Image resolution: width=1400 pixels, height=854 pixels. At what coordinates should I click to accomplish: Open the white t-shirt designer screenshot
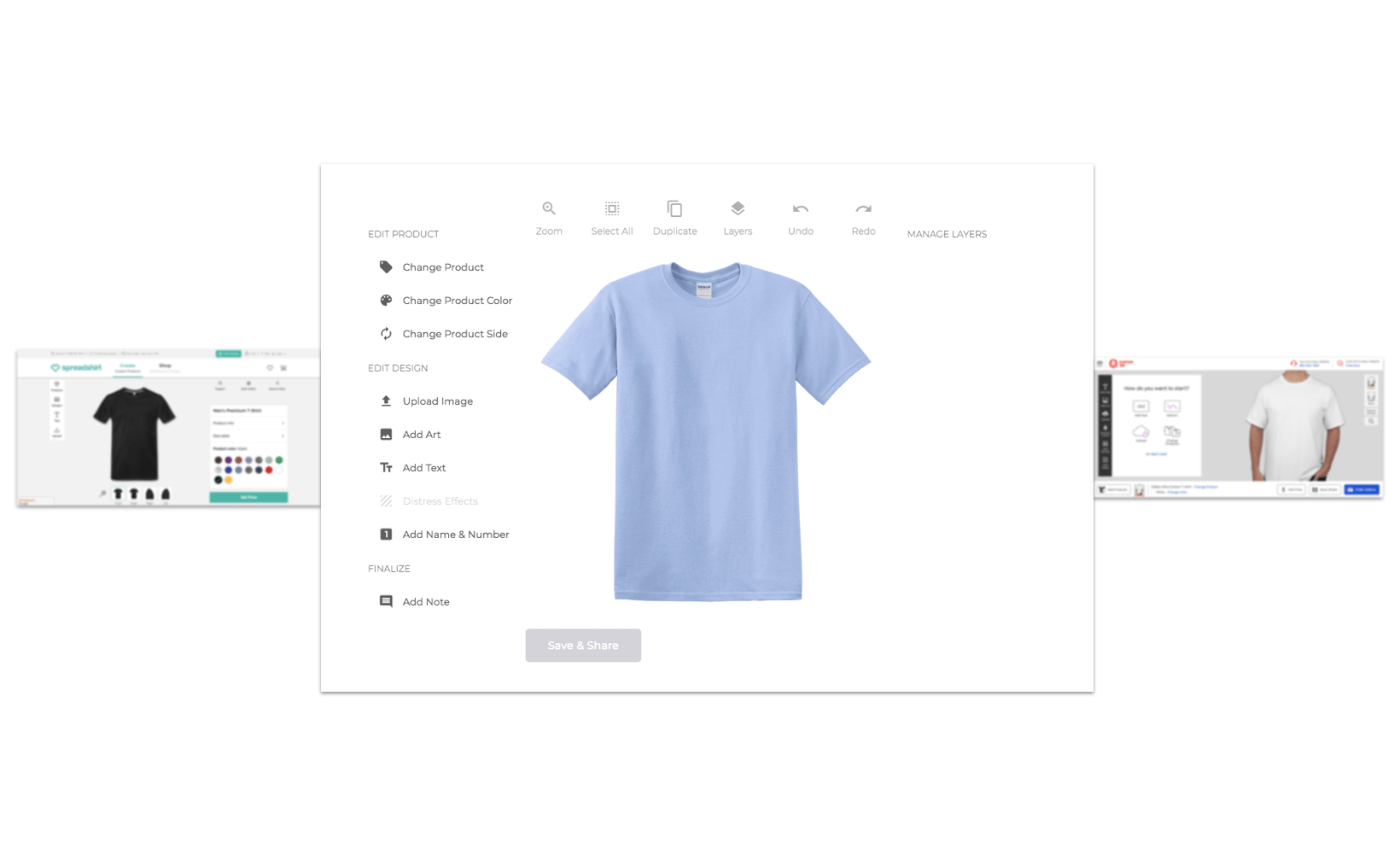click(x=1239, y=428)
